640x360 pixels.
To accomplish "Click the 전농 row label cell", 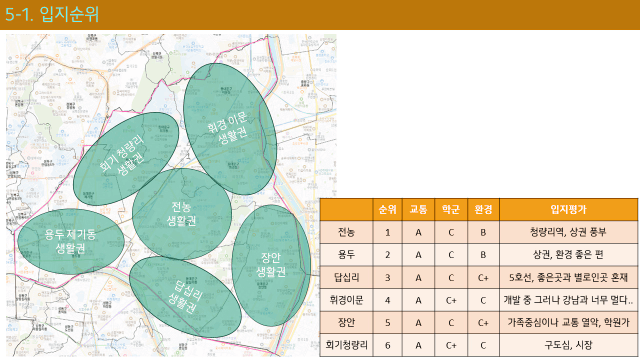I will click(346, 232).
